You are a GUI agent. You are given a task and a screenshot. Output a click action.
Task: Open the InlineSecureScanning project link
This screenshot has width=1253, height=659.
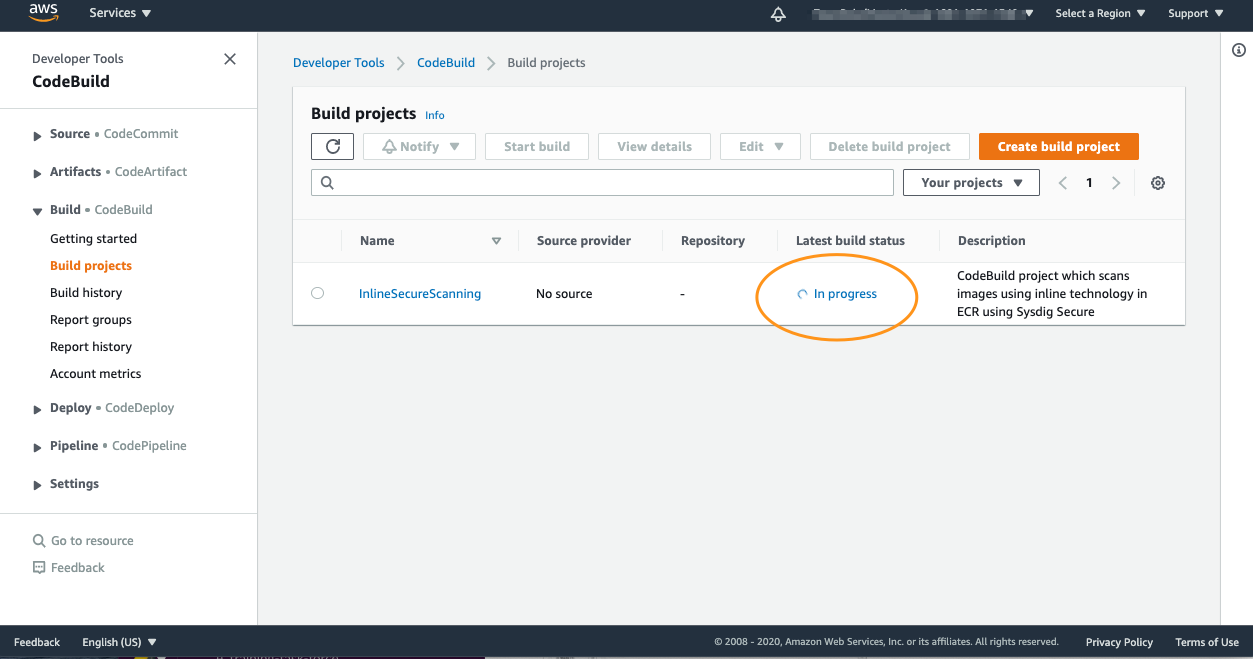[420, 294]
